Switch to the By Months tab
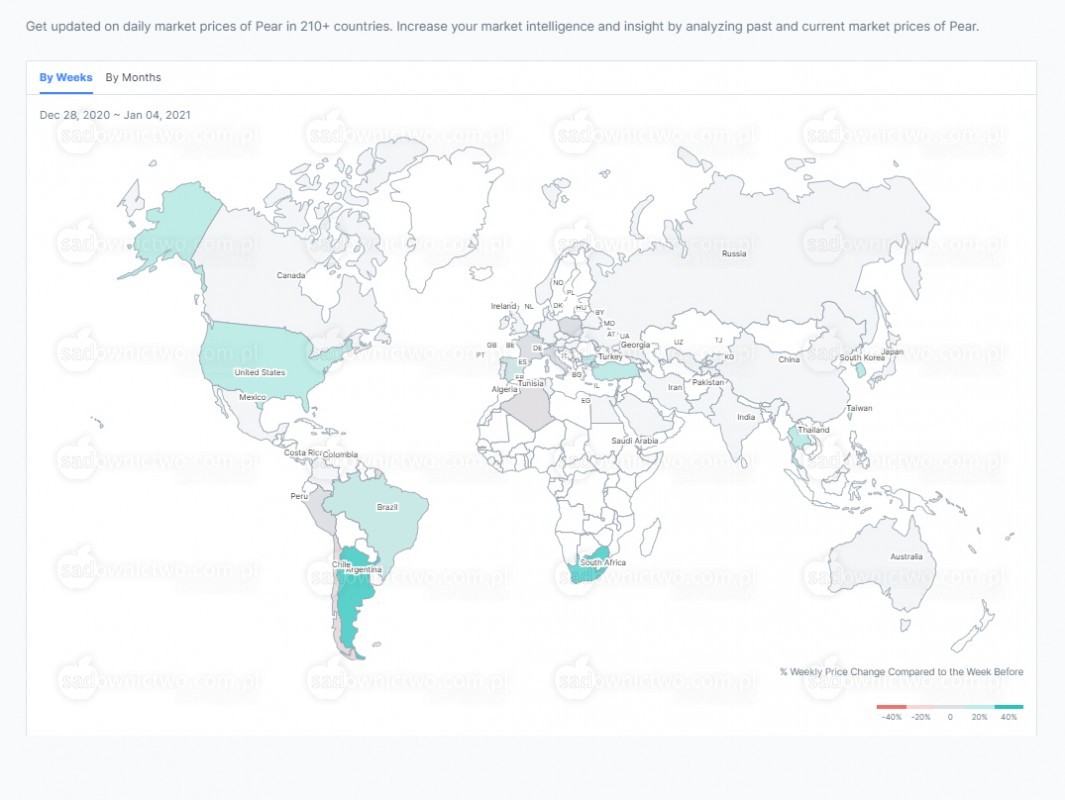The height and width of the screenshot is (800, 1065). coord(133,77)
